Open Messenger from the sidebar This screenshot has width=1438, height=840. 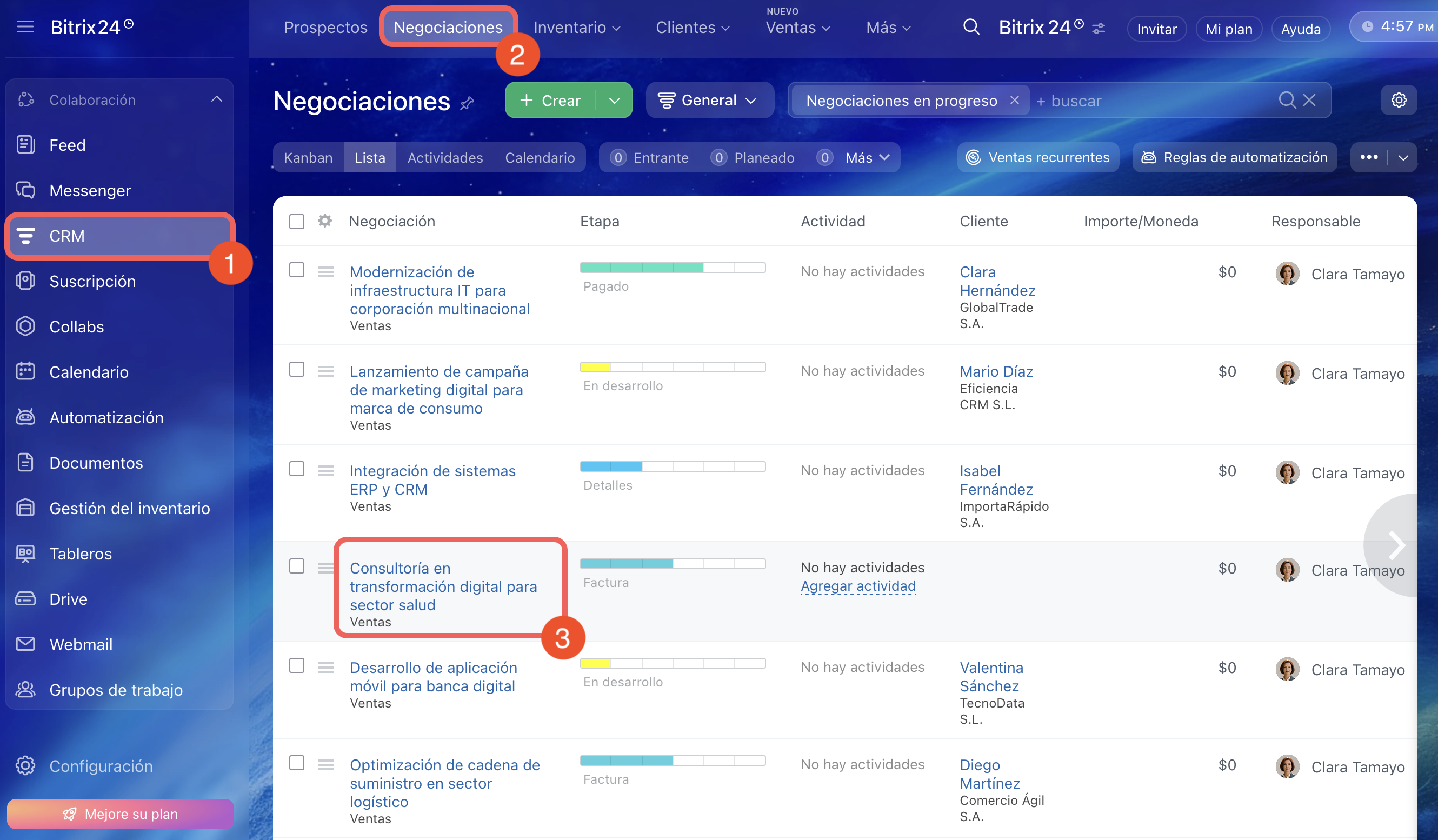click(x=90, y=190)
